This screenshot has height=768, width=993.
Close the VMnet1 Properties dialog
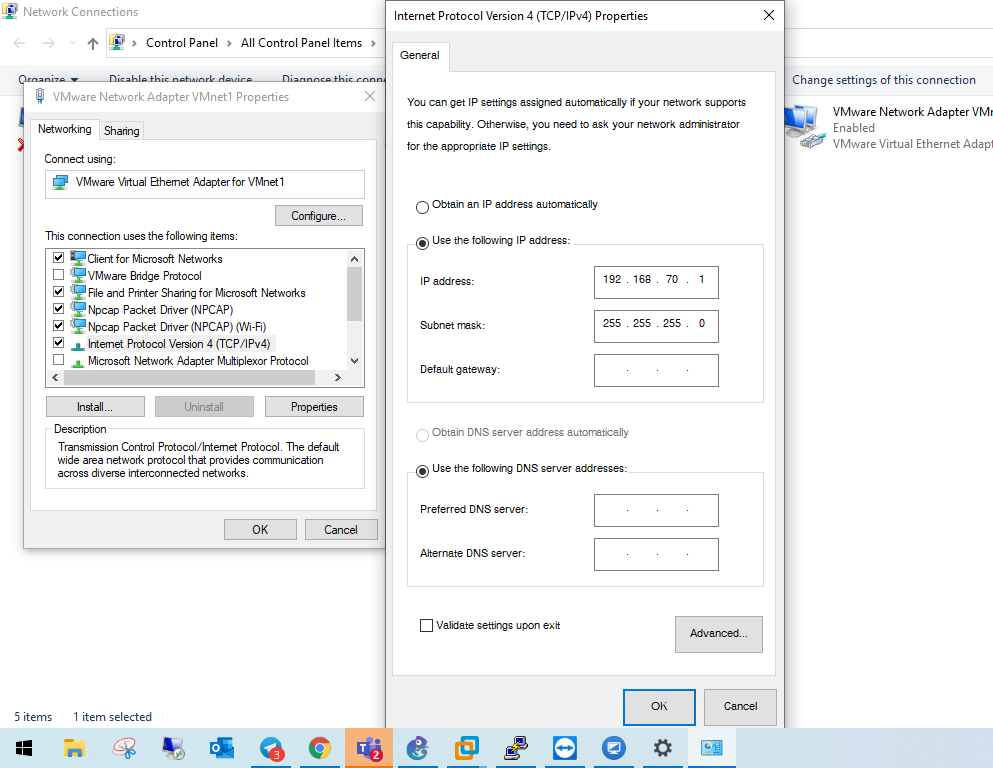pyautogui.click(x=370, y=96)
